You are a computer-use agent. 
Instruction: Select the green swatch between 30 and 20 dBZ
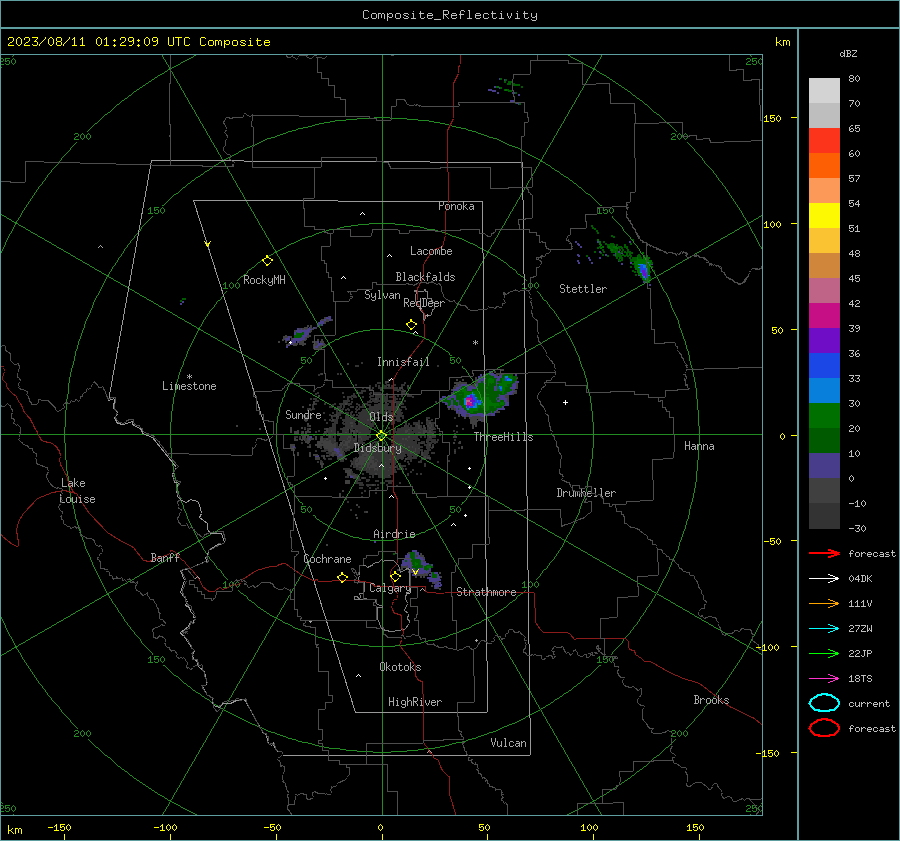pos(824,416)
